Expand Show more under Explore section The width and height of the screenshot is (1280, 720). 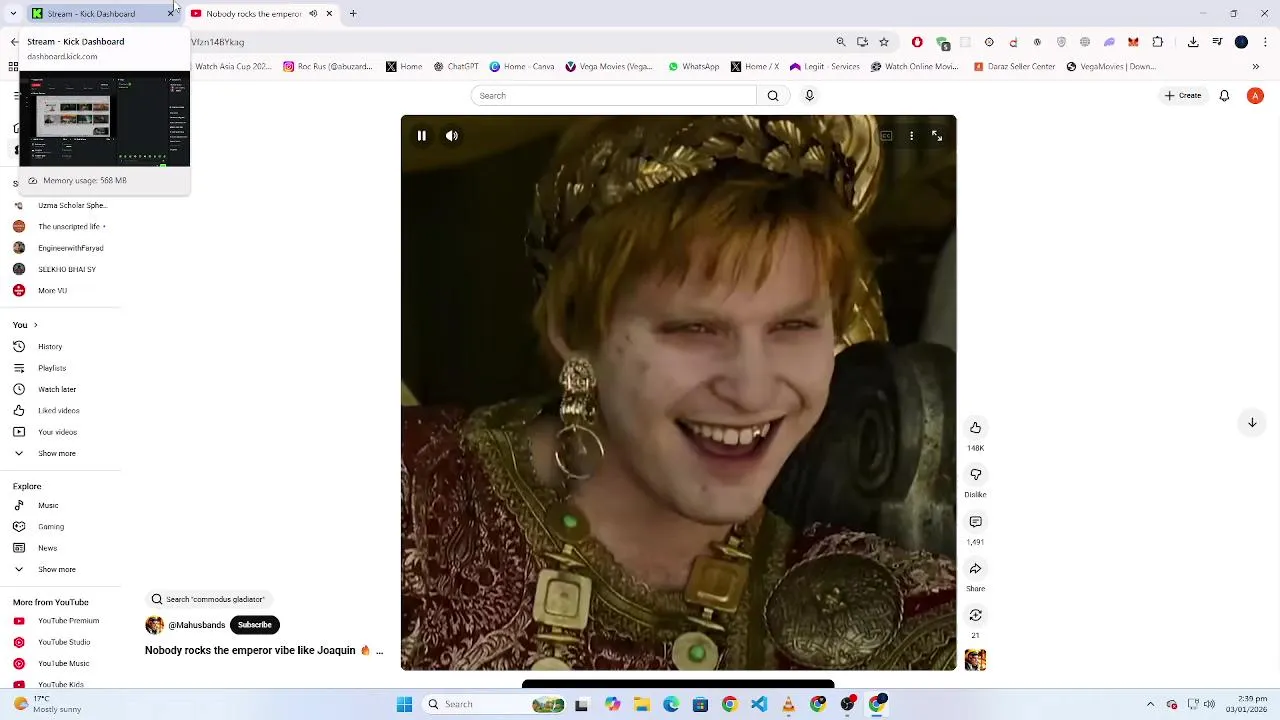[x=56, y=570]
